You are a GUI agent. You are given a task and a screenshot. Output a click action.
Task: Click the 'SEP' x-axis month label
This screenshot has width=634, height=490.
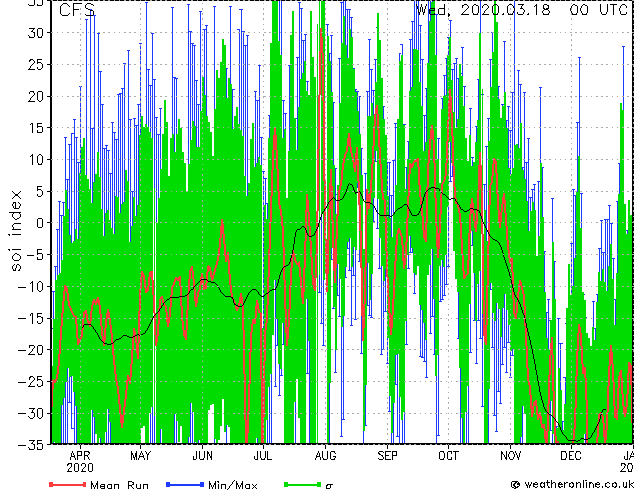click(387, 456)
